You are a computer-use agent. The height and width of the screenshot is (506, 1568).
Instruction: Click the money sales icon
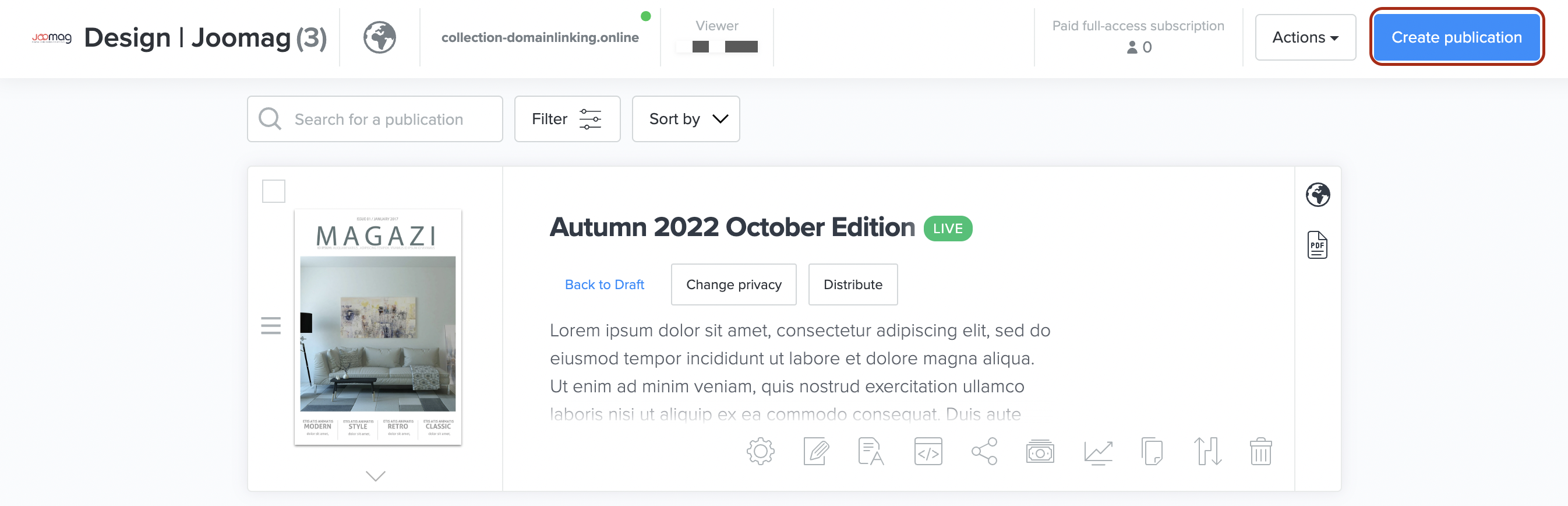click(1040, 451)
